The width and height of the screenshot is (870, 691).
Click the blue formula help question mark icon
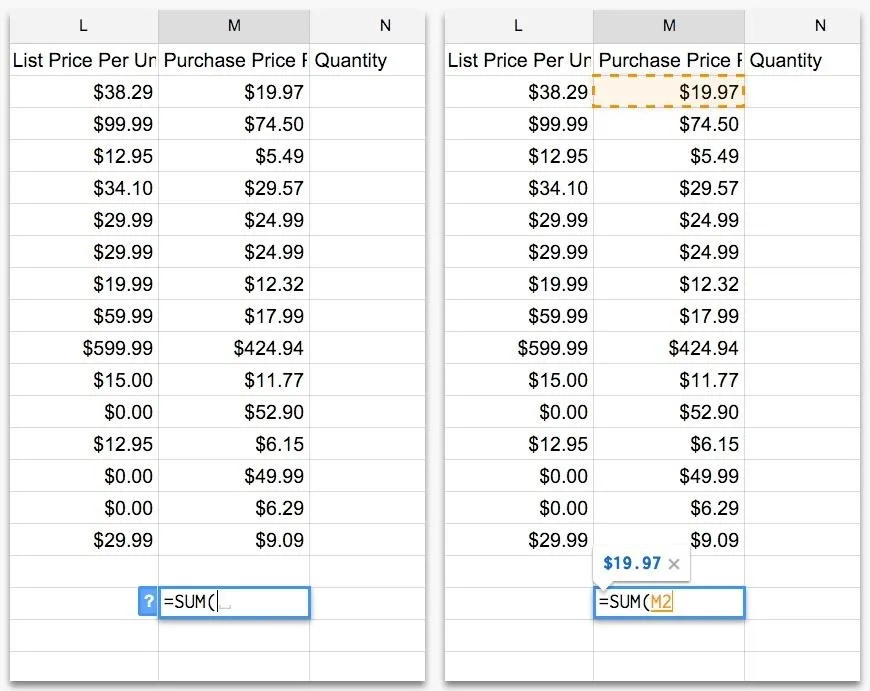pyautogui.click(x=148, y=601)
